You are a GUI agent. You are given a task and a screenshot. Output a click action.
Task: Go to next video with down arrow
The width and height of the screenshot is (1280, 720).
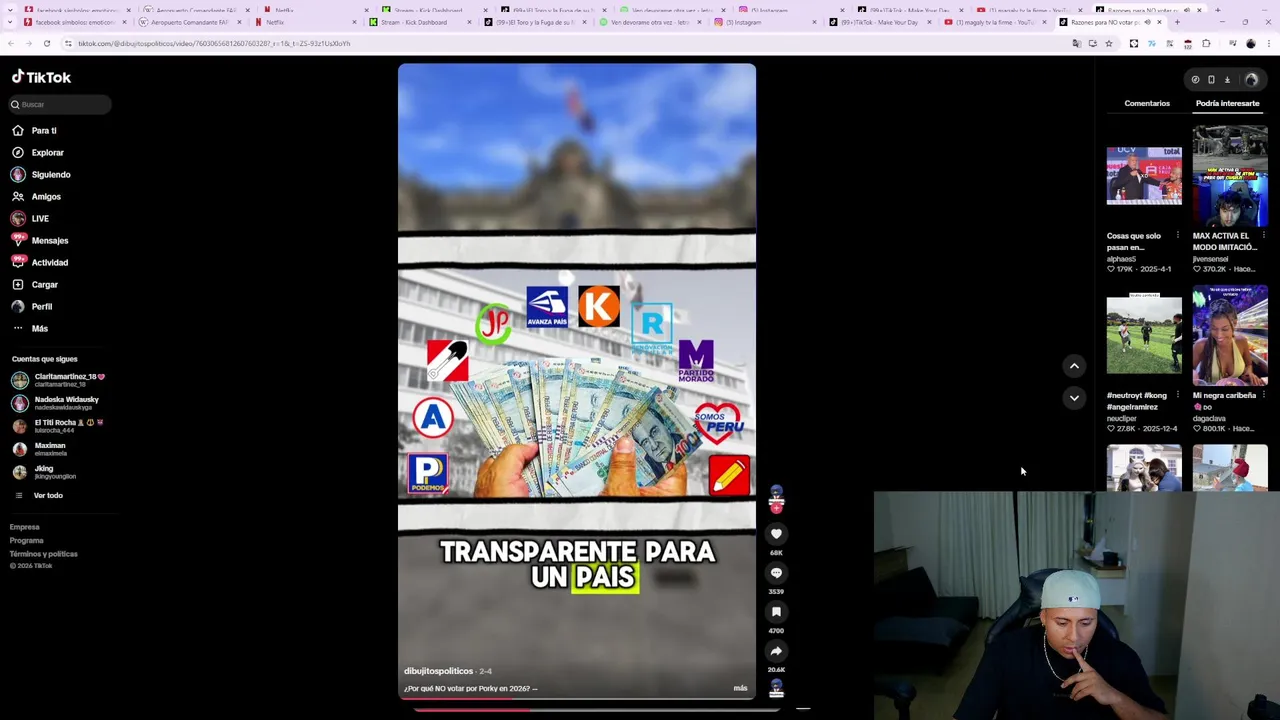coord(1074,398)
